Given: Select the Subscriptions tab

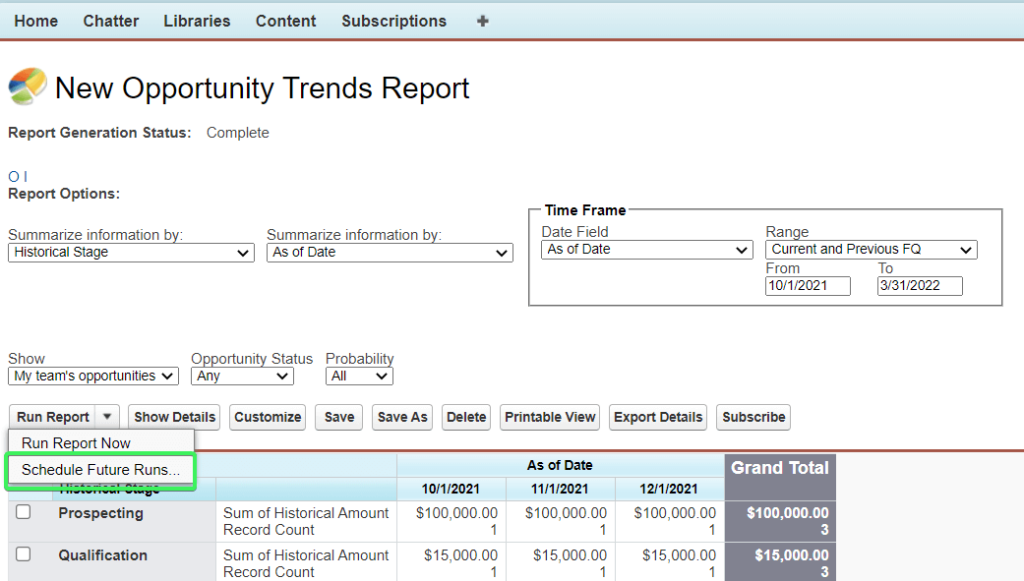Looking at the screenshot, I should coord(394,21).
